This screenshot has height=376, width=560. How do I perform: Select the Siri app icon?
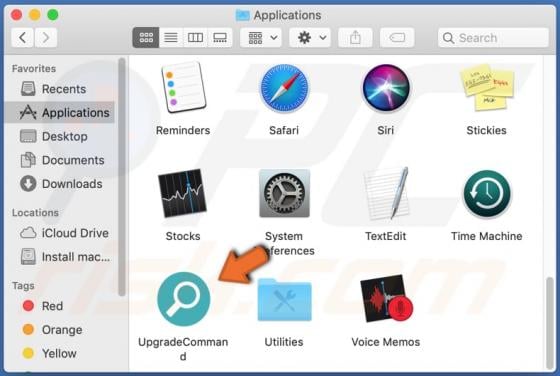pos(386,87)
